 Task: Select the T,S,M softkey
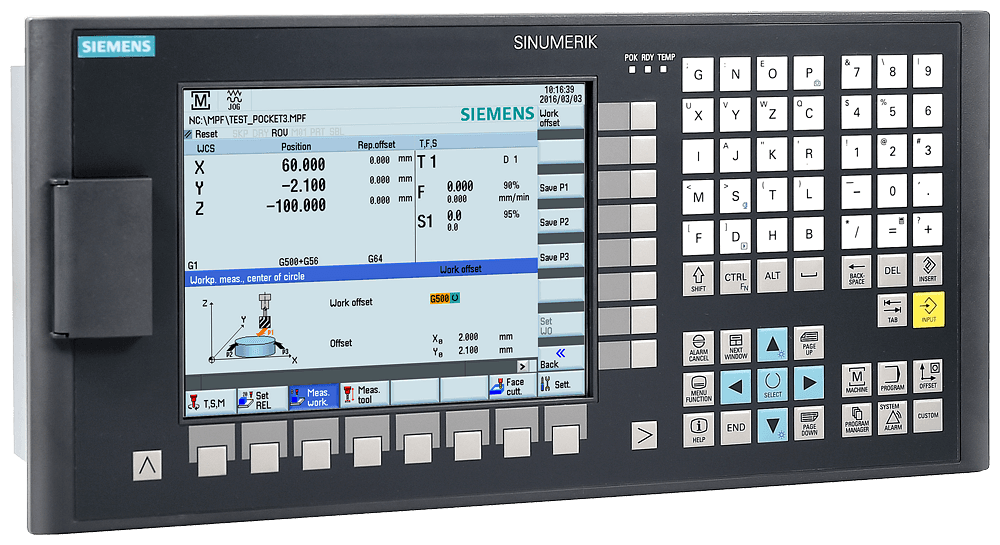coord(210,402)
